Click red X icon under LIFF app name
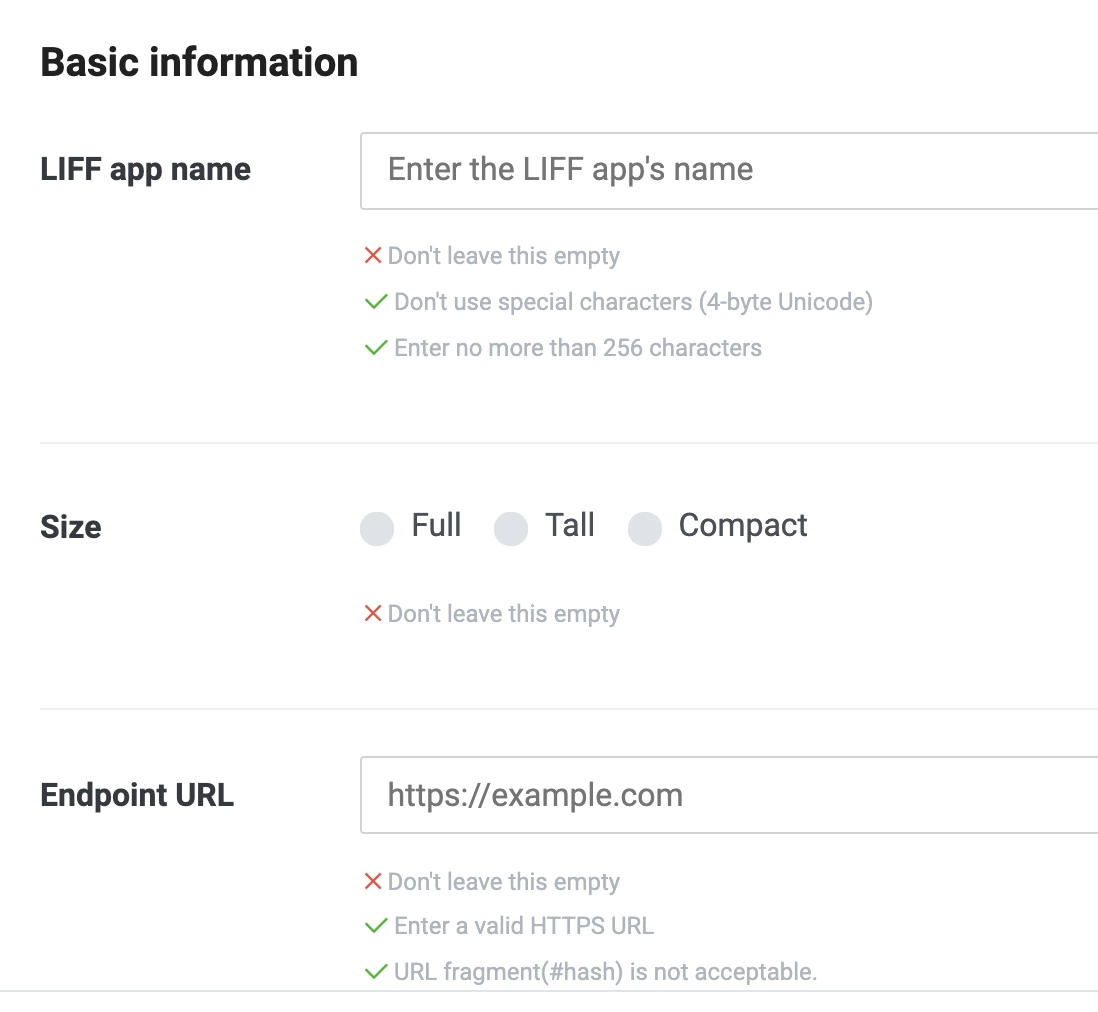 click(x=373, y=256)
